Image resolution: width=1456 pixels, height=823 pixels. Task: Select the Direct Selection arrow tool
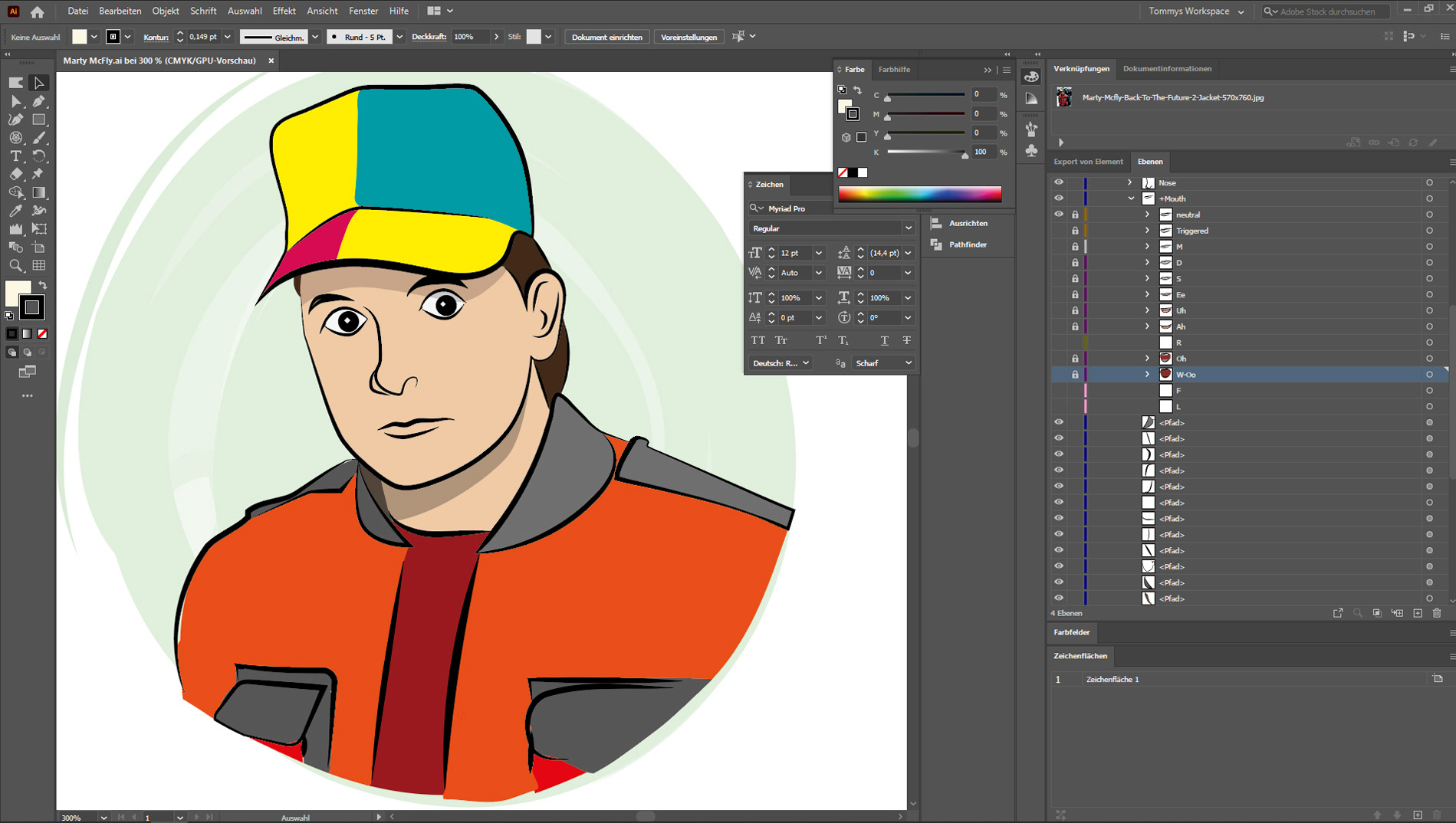[16, 101]
